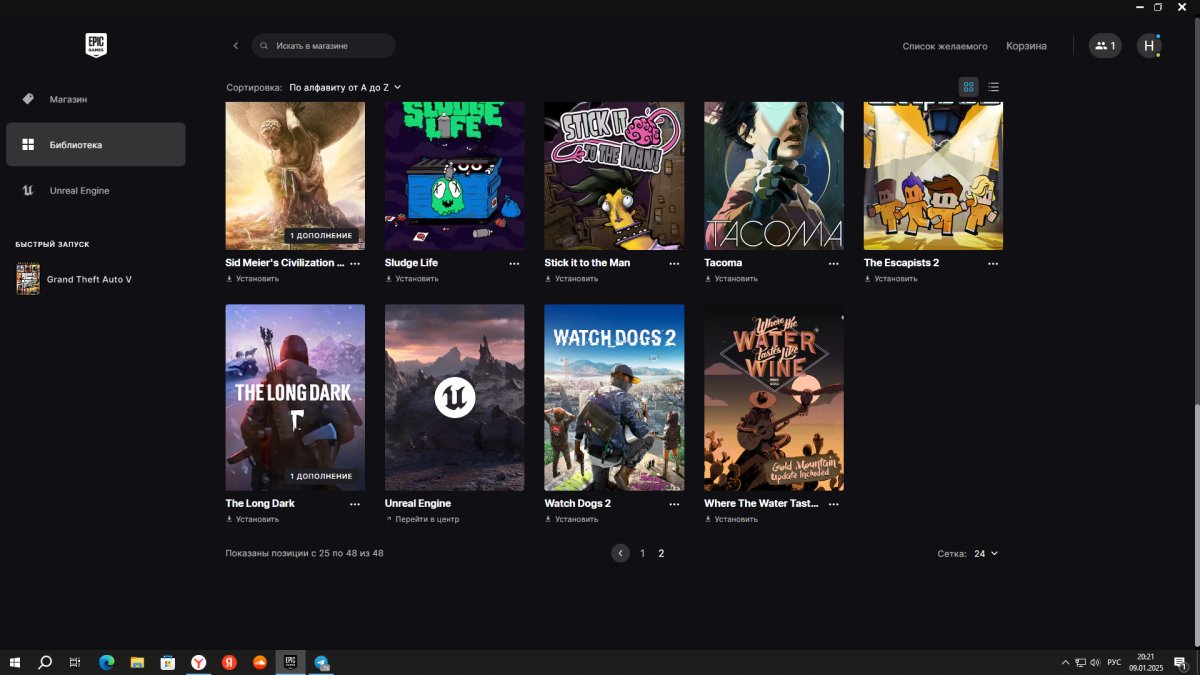Install Tacoma
The width and height of the screenshot is (1200, 675).
coord(732,279)
